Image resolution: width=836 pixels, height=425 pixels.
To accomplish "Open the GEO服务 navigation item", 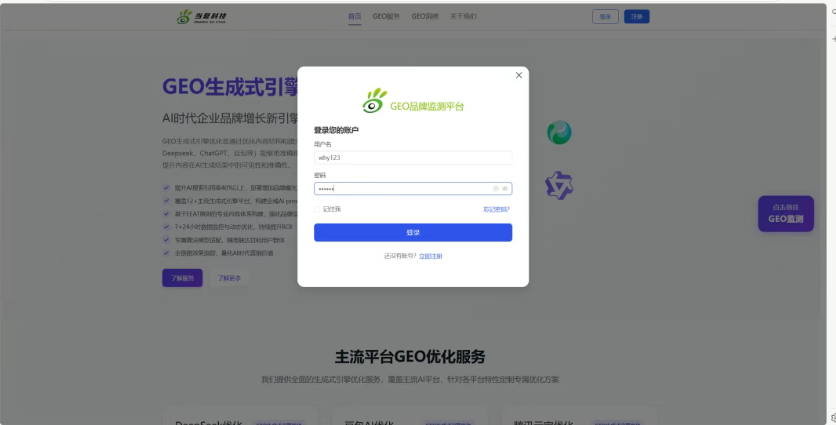I will [x=385, y=16].
